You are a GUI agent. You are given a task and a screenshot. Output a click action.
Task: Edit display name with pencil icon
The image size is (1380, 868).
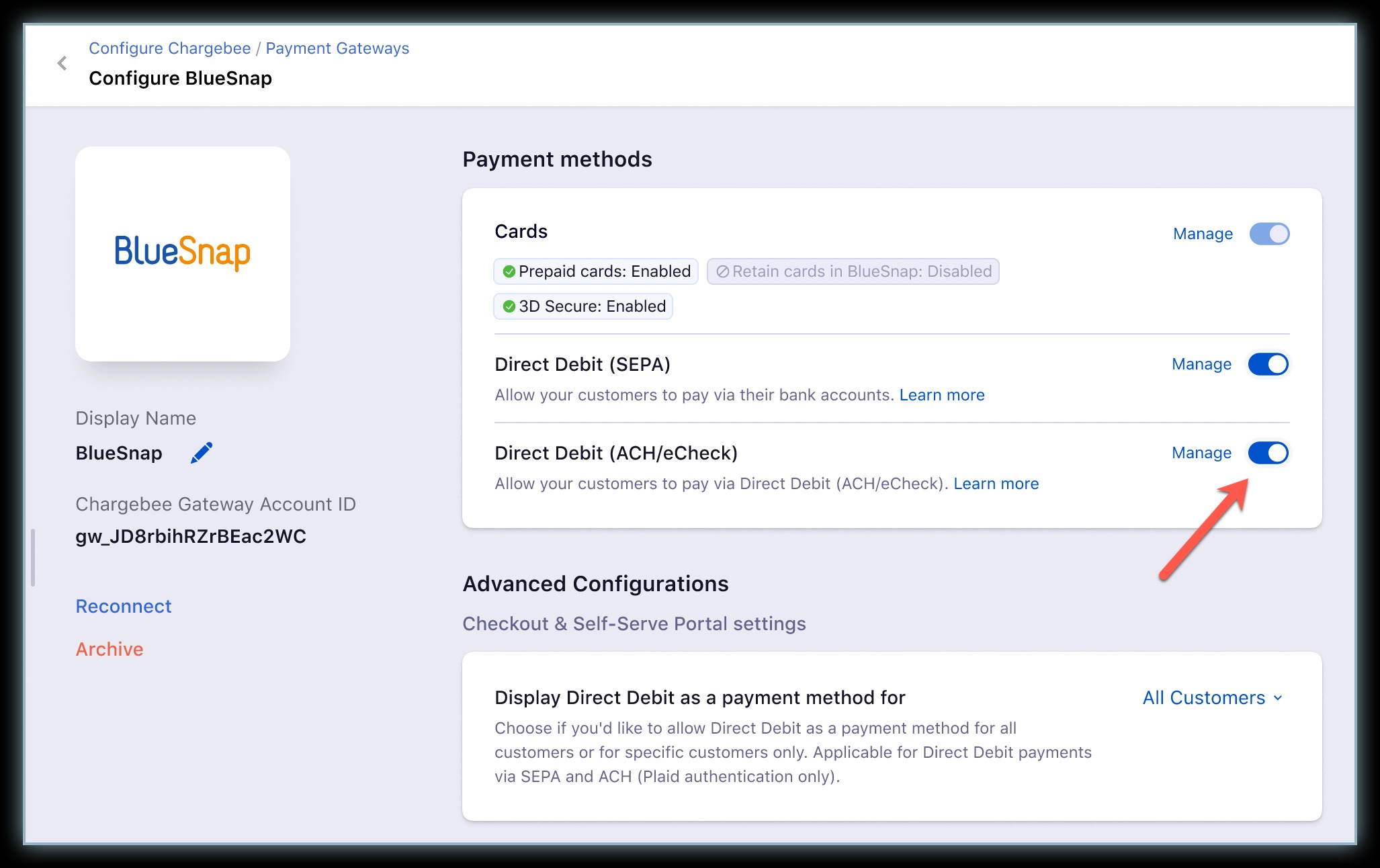pyautogui.click(x=201, y=453)
